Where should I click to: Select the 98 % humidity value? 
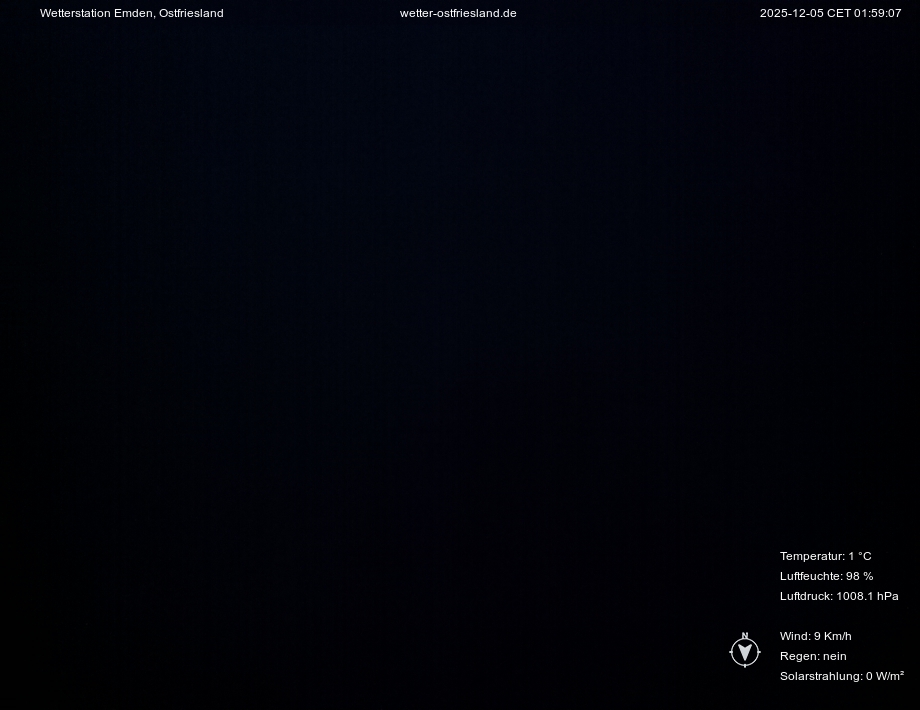click(860, 576)
